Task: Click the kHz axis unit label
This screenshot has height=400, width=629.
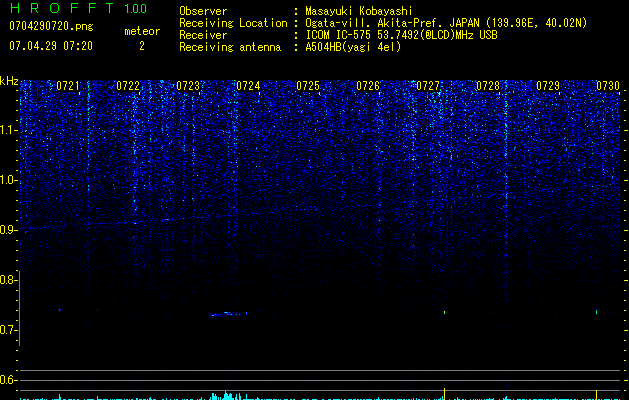Action: 9,81
